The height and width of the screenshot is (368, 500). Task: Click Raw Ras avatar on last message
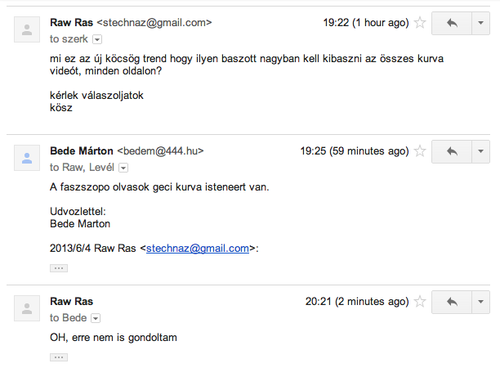click(x=27, y=308)
